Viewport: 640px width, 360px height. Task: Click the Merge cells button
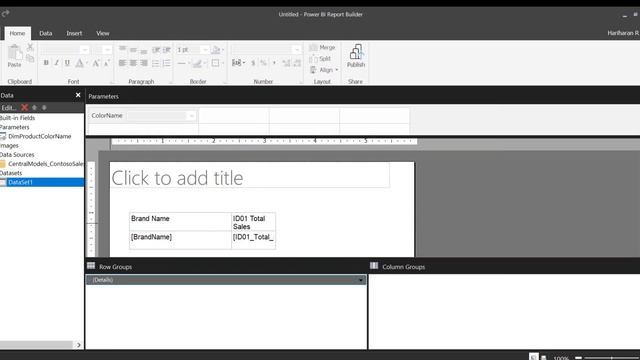(322, 47)
